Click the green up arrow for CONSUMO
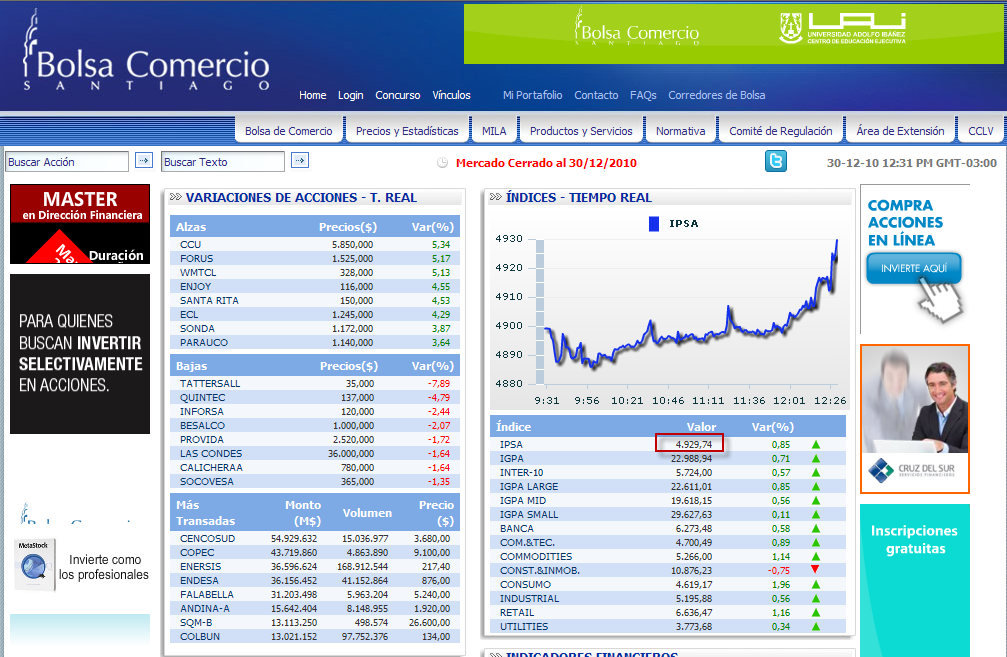 click(x=816, y=584)
